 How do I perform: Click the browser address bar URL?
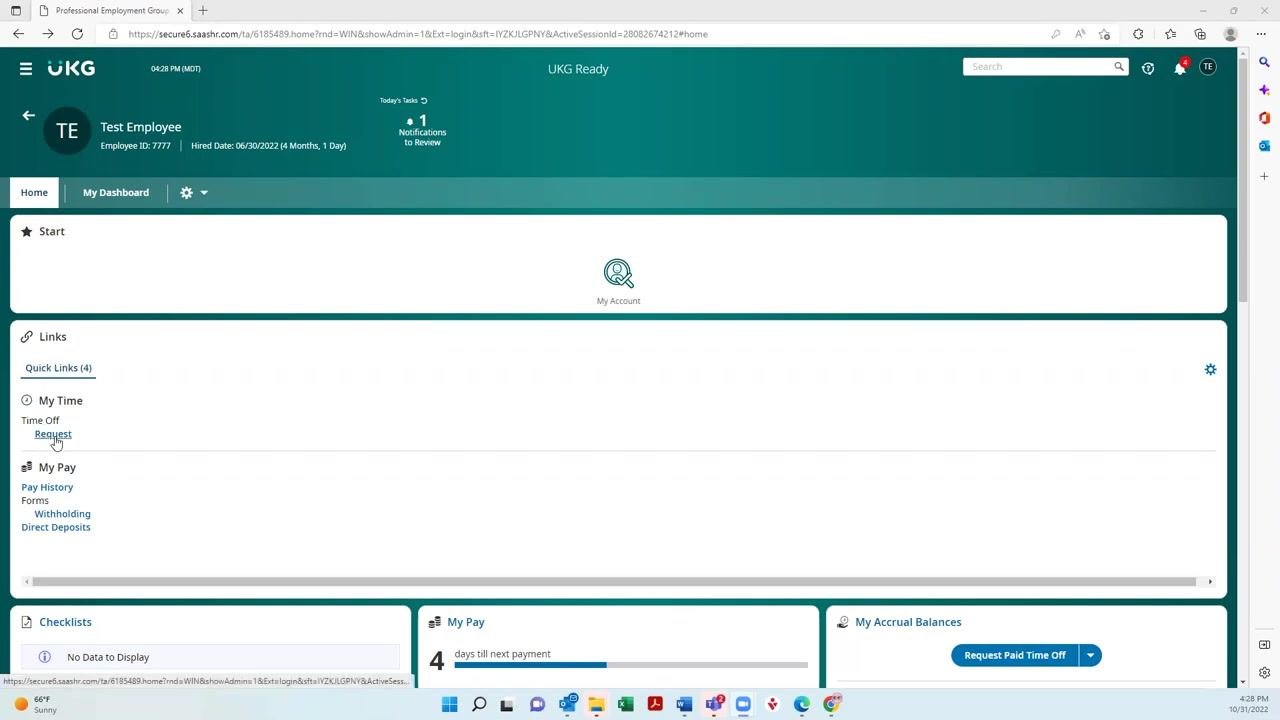click(x=418, y=34)
